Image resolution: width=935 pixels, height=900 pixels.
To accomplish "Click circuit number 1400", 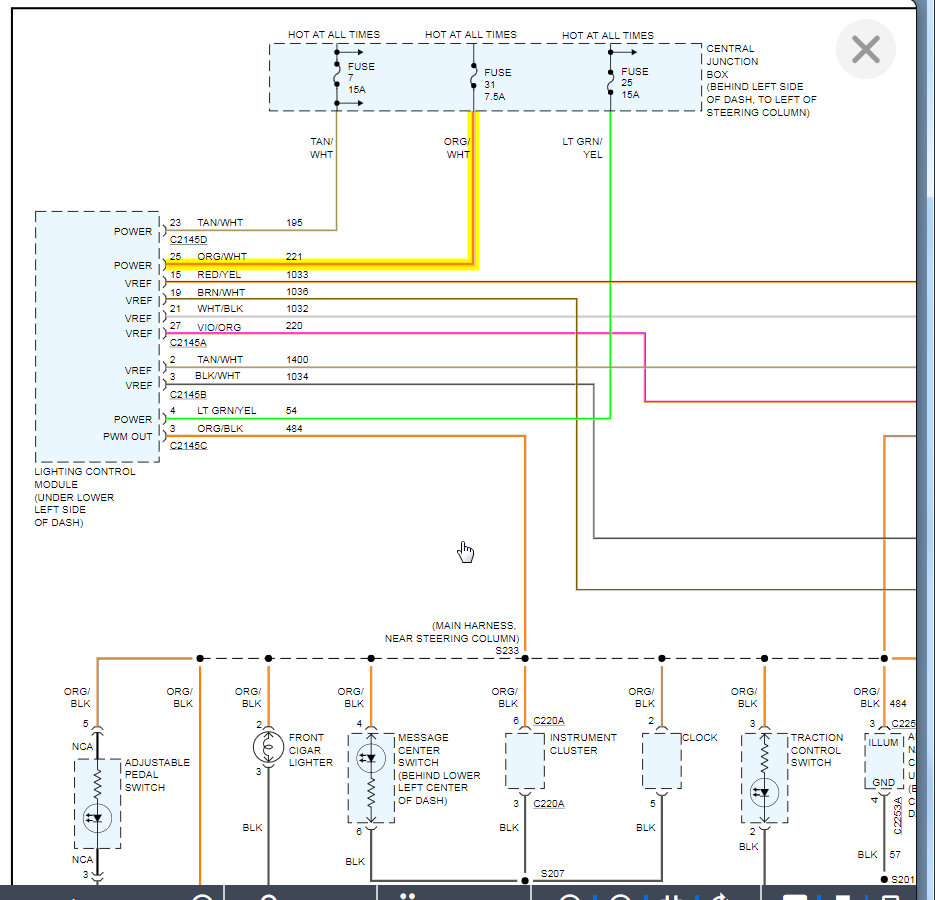I will (297, 360).
